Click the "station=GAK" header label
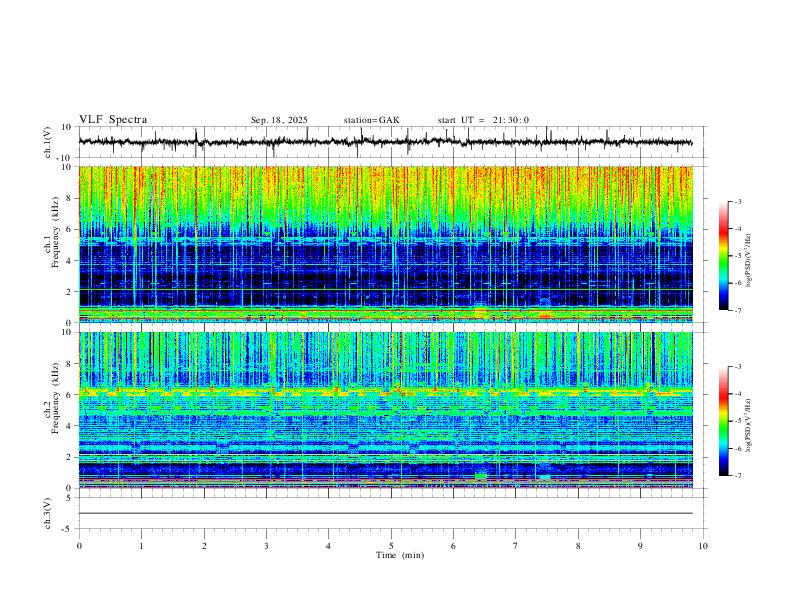Screen dimensions: 792x612 point(371,120)
